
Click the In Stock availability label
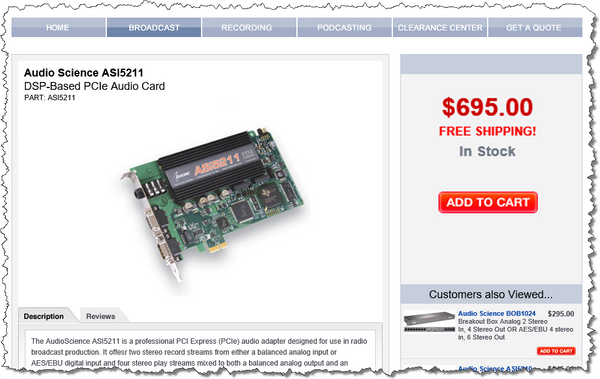pos(488,151)
